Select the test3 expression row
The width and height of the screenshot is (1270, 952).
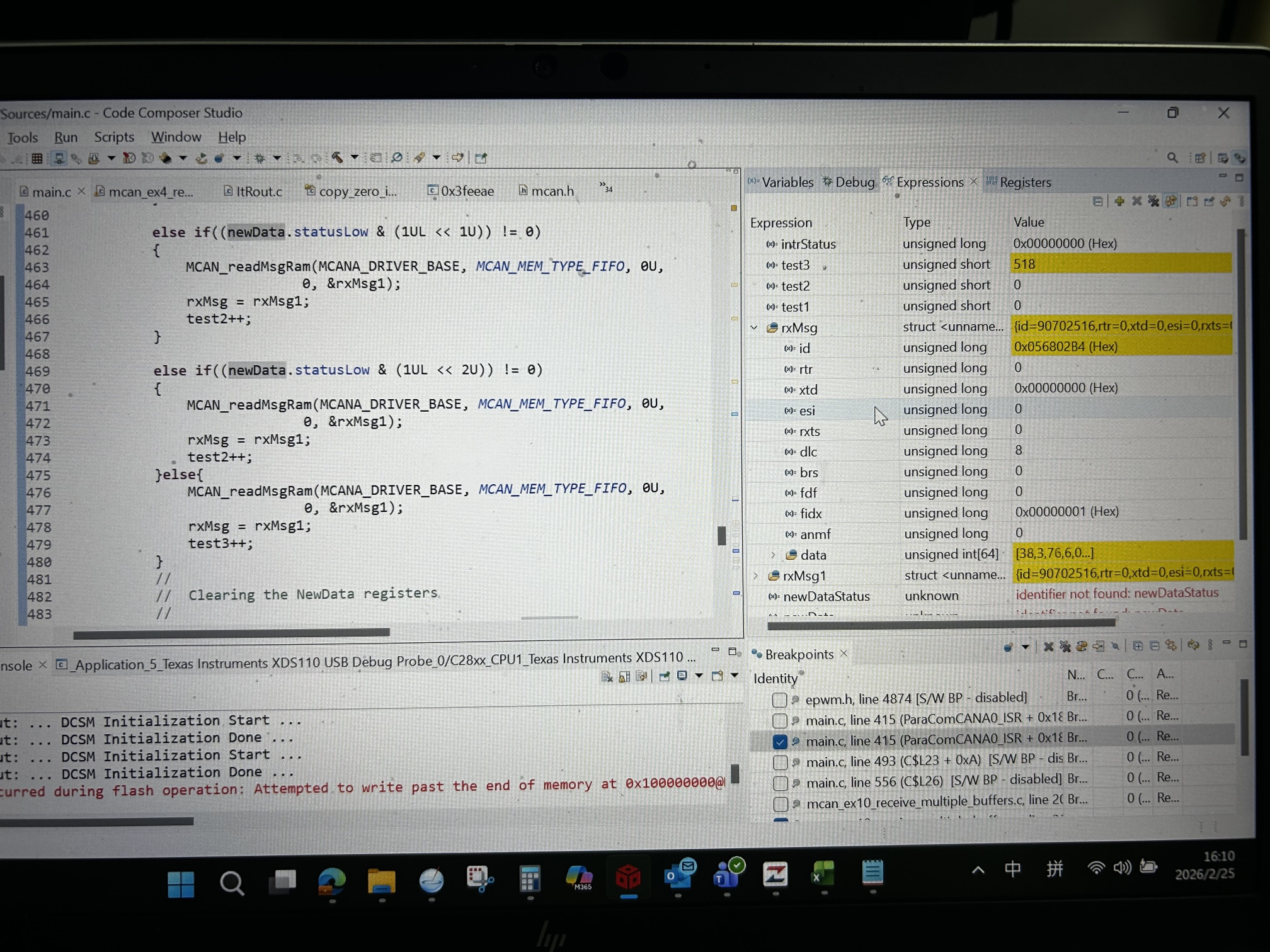click(990, 264)
